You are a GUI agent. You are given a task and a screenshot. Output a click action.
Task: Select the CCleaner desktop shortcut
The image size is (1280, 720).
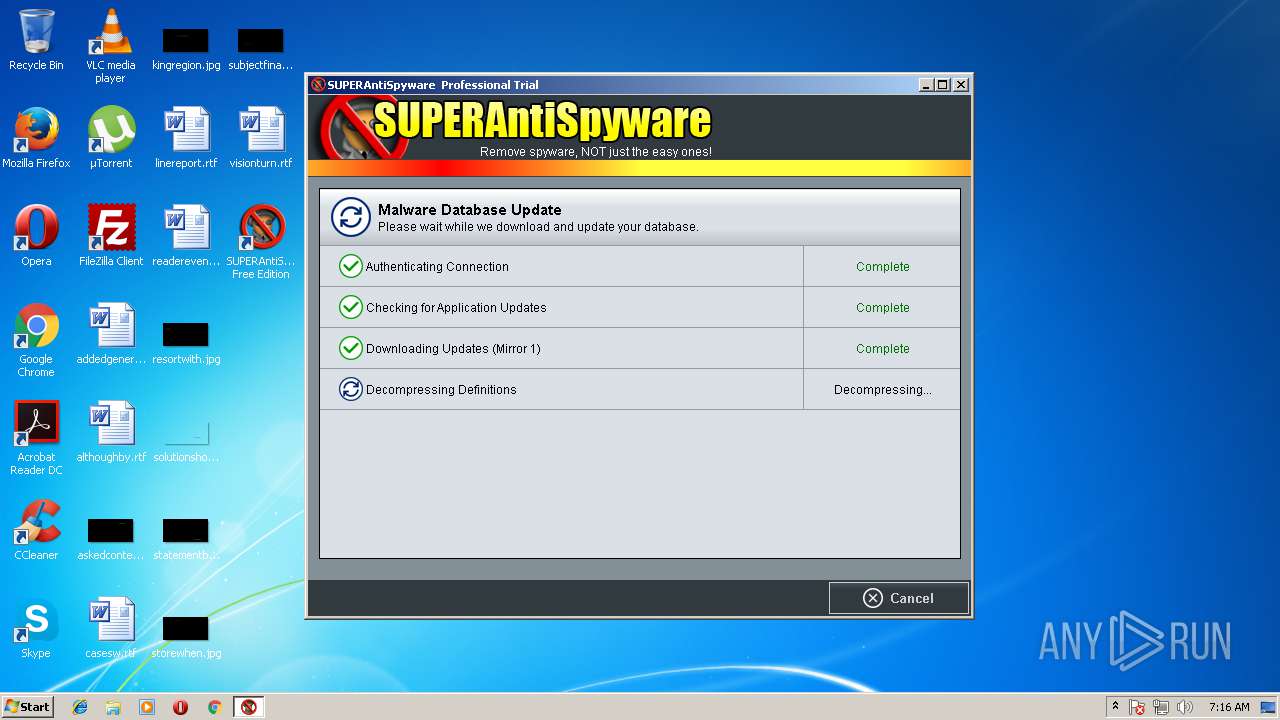36,530
